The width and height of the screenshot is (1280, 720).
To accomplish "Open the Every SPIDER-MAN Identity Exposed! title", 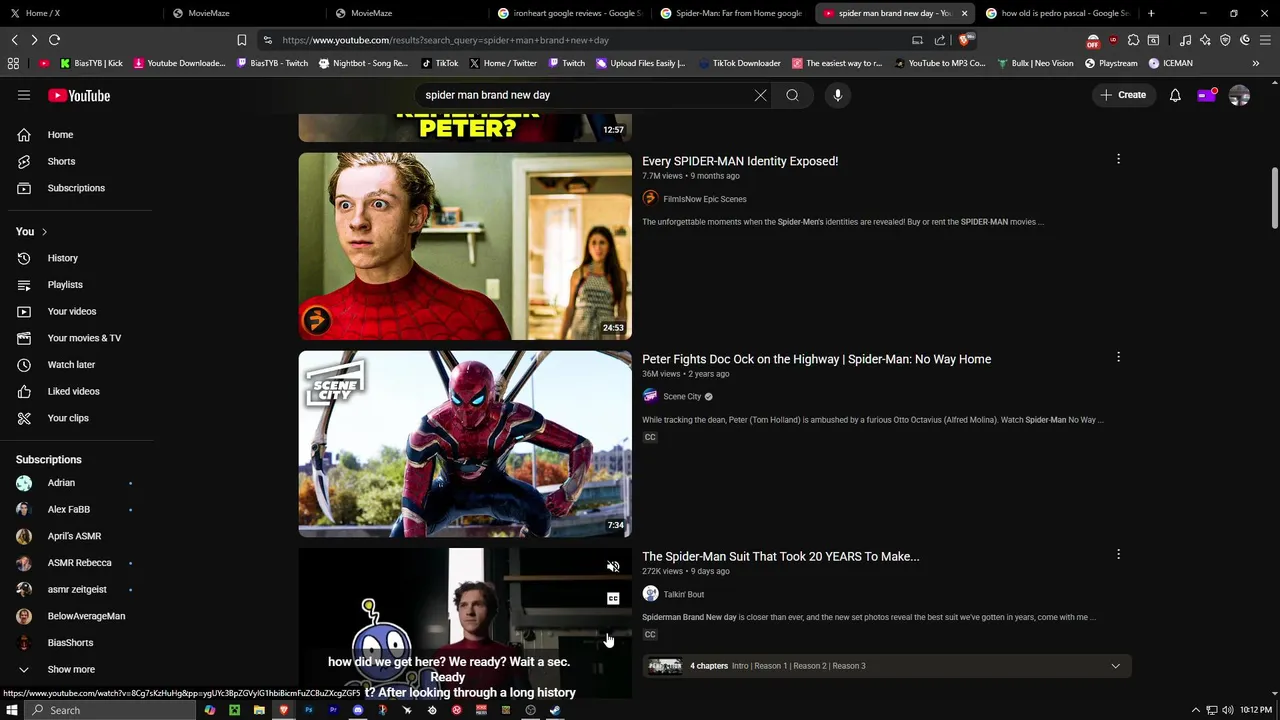I will [x=740, y=161].
